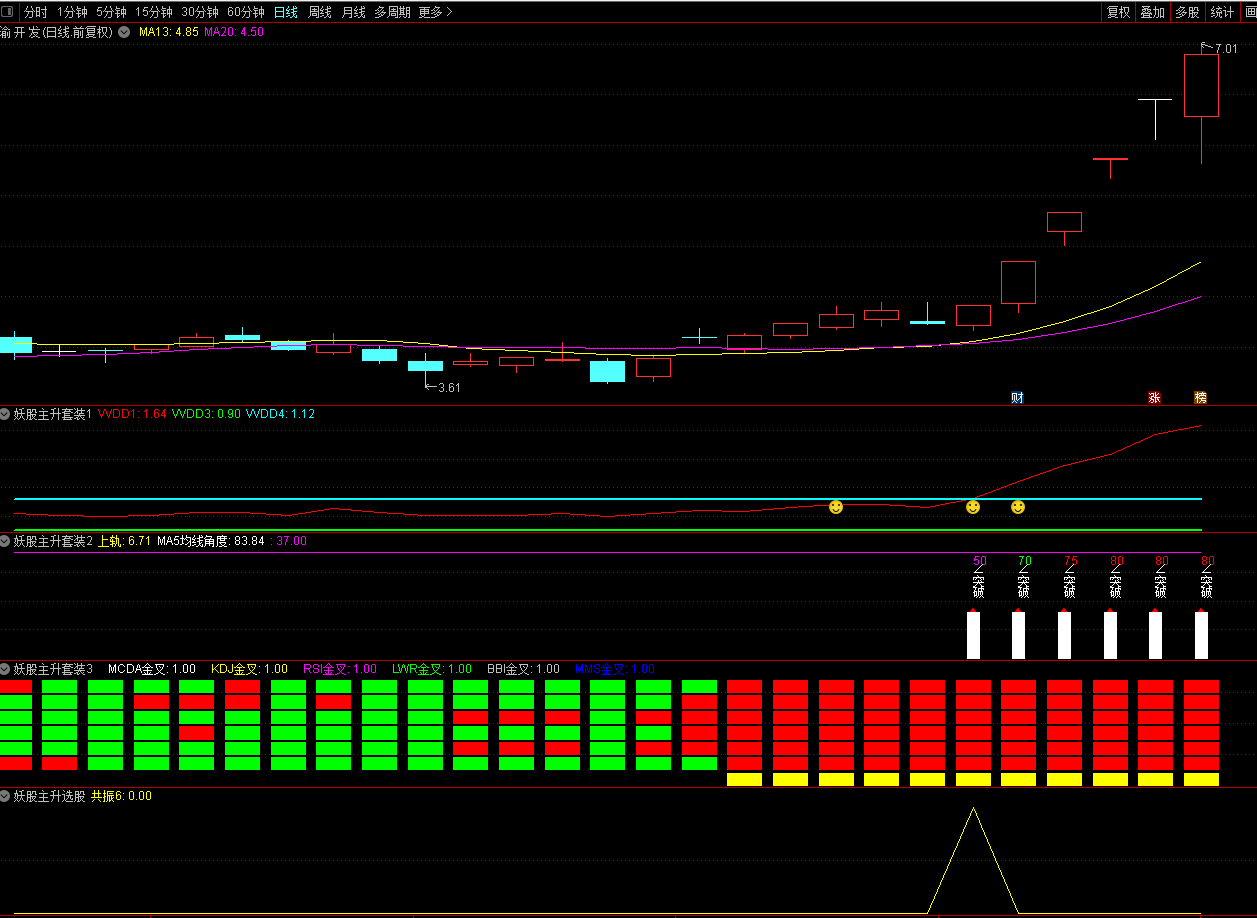Click the 涨 limit-up marker under the candles
The width and height of the screenshot is (1257, 918).
click(1154, 398)
